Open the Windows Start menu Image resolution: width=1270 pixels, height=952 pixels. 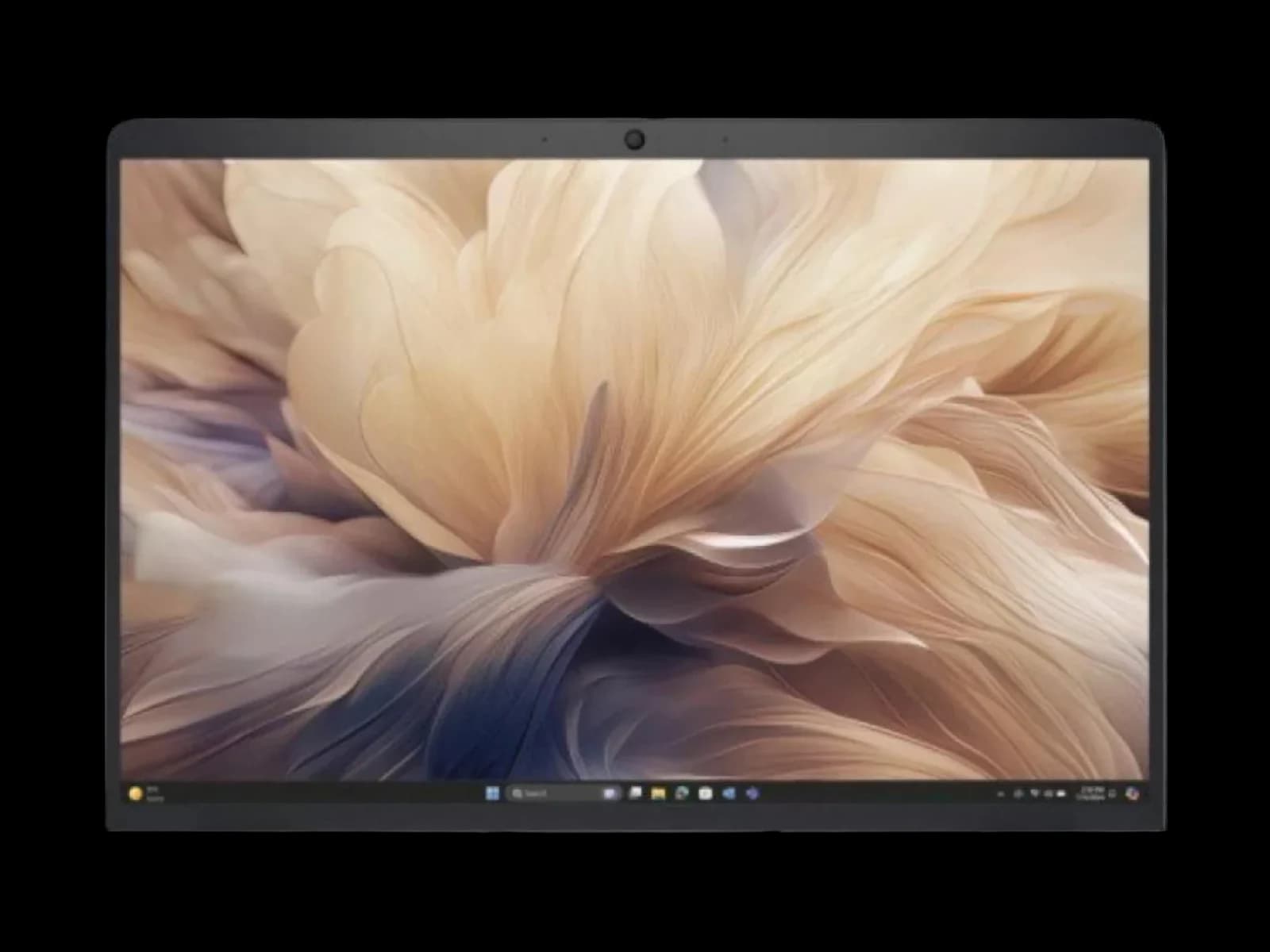coord(492,793)
